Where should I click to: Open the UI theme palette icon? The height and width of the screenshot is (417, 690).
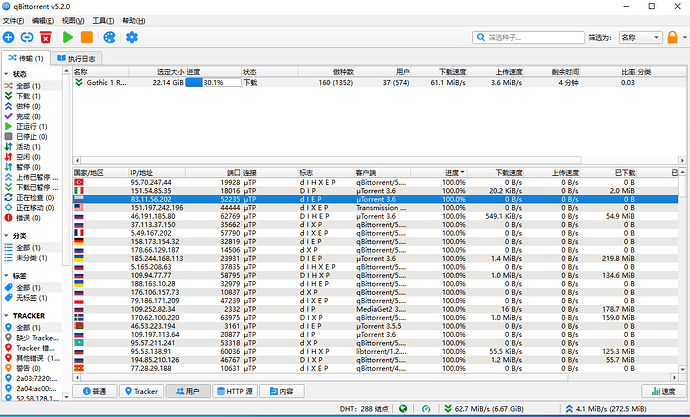[x=109, y=37]
